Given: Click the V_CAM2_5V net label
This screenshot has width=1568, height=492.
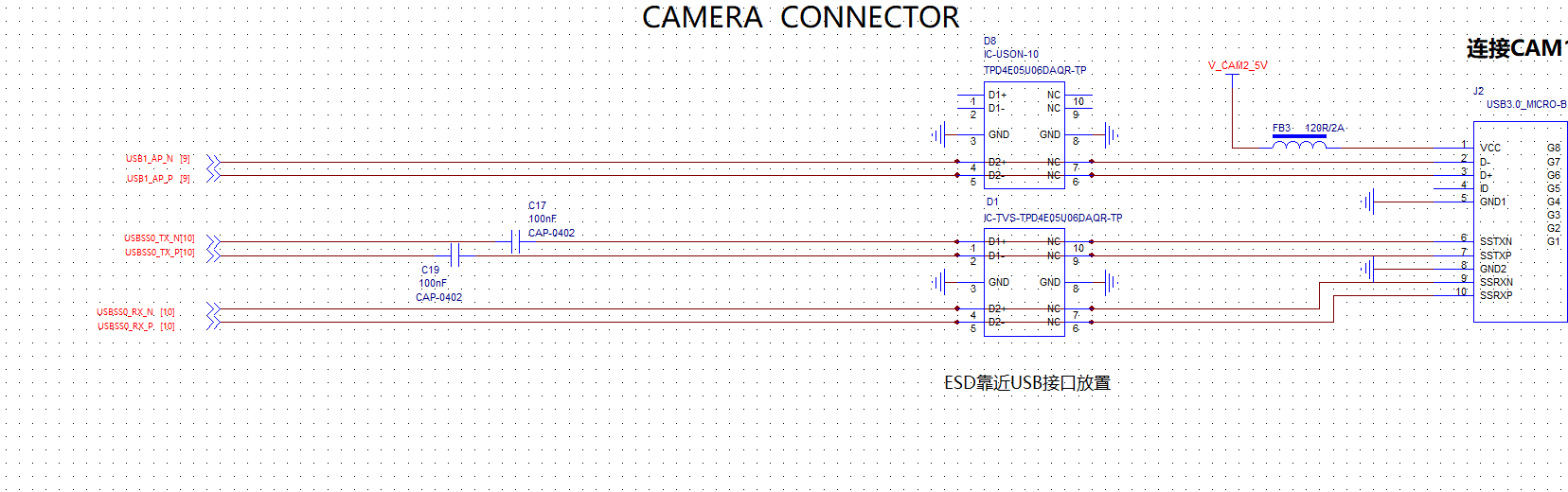Looking at the screenshot, I should [x=1238, y=65].
